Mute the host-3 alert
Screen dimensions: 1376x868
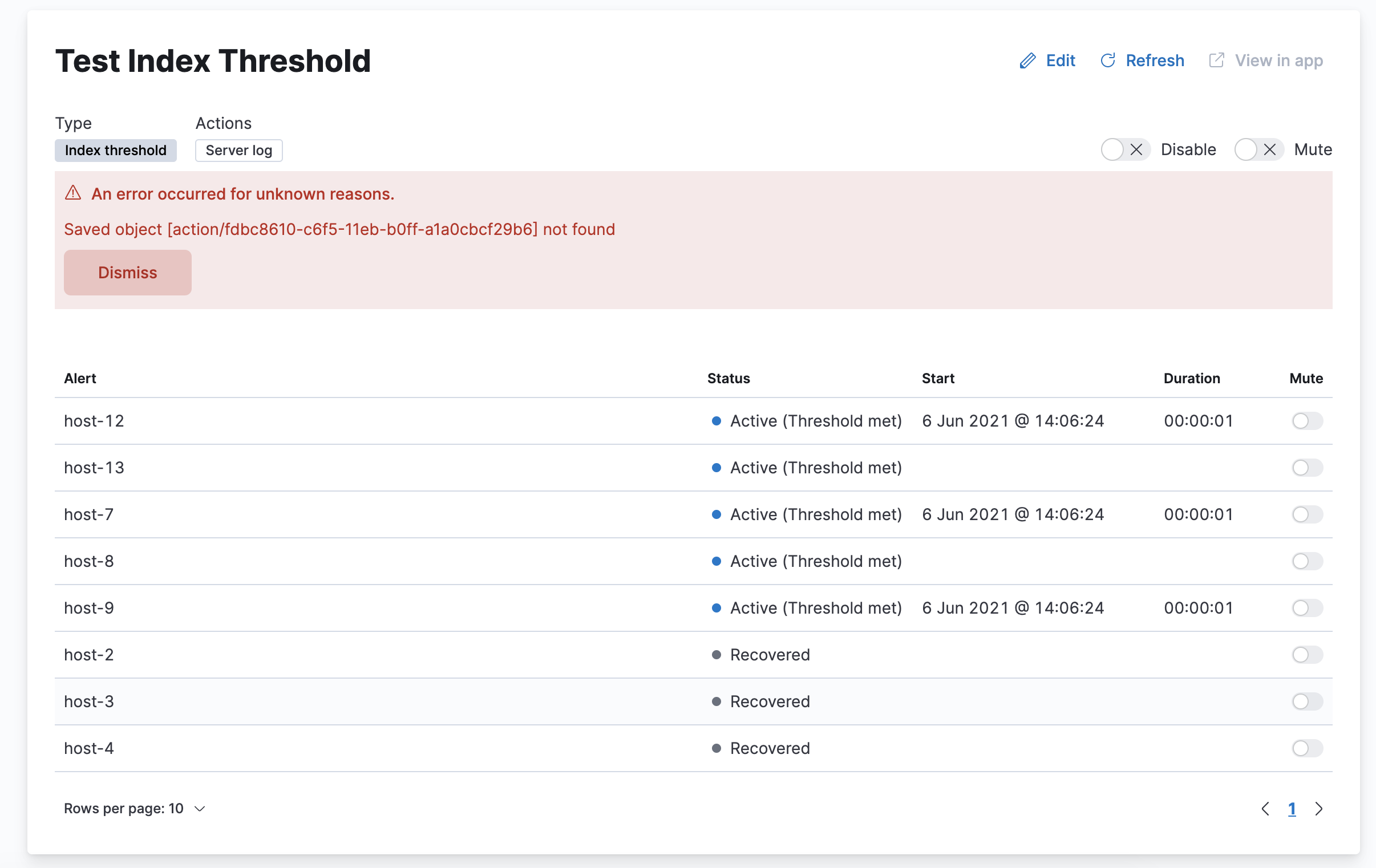pyautogui.click(x=1307, y=701)
